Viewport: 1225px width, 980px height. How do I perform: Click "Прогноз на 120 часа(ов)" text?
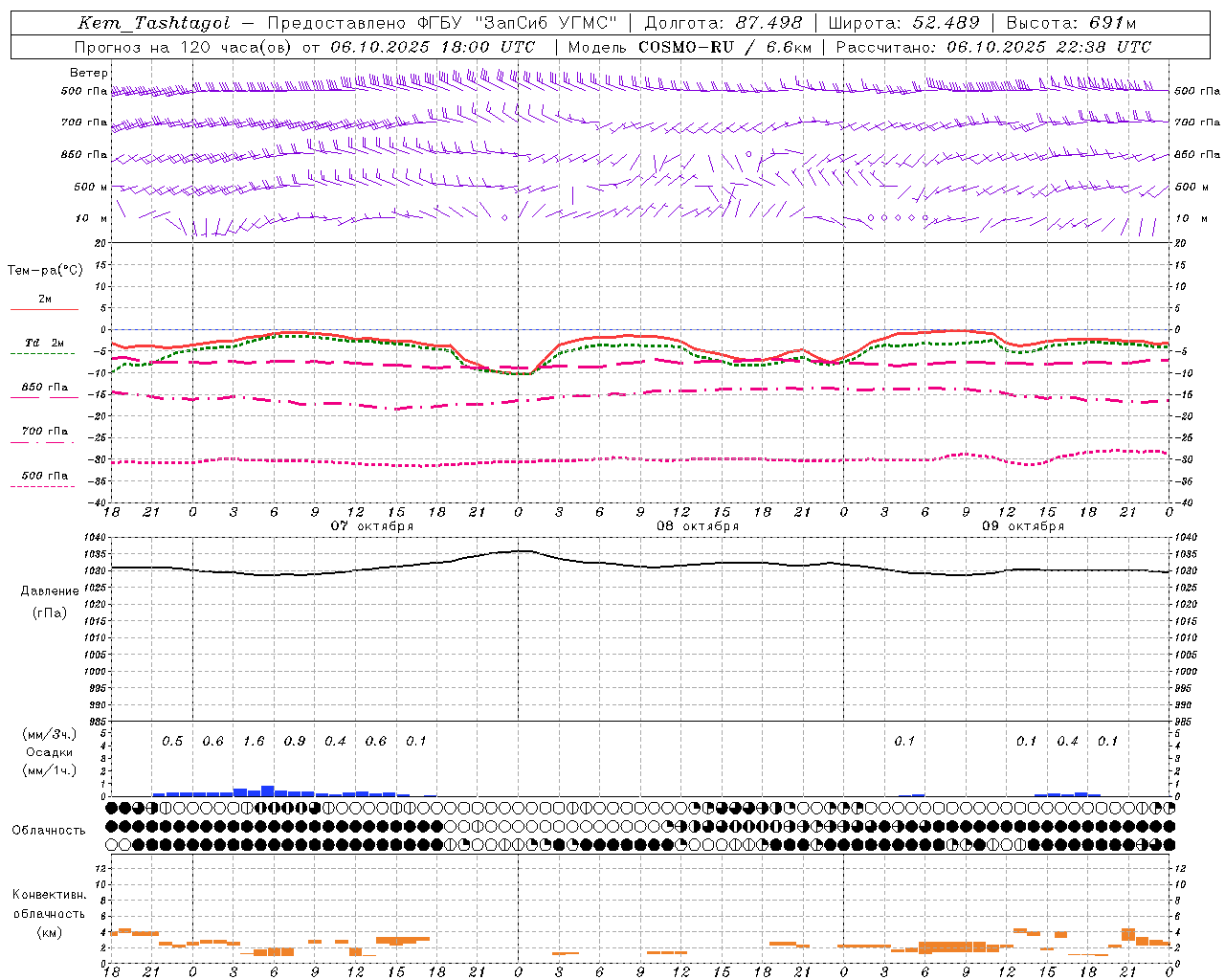[183, 47]
